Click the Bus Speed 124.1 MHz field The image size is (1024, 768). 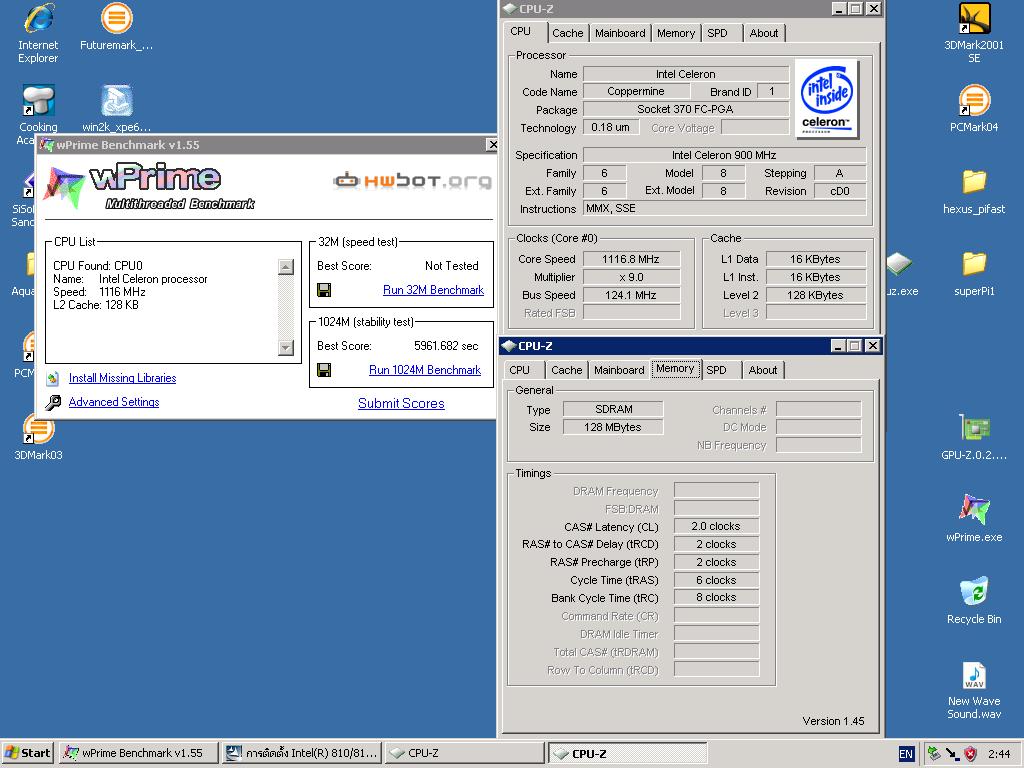631,295
